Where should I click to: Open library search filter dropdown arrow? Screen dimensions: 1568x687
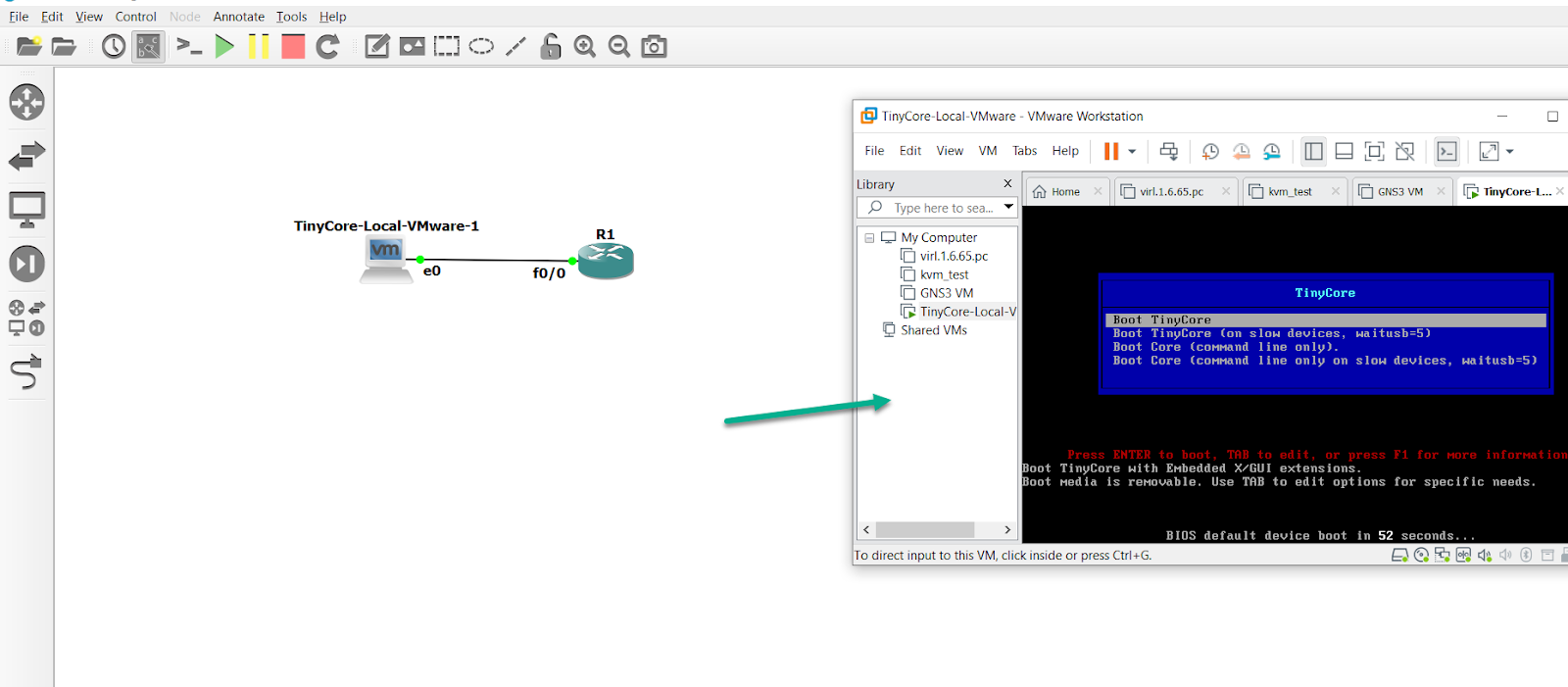[1008, 207]
